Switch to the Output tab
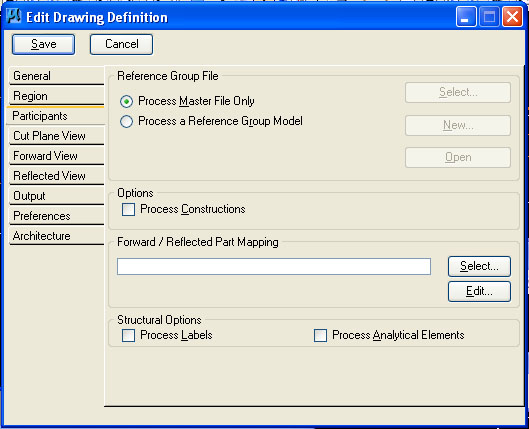Image resolution: width=529 pixels, height=429 pixels. [56, 196]
